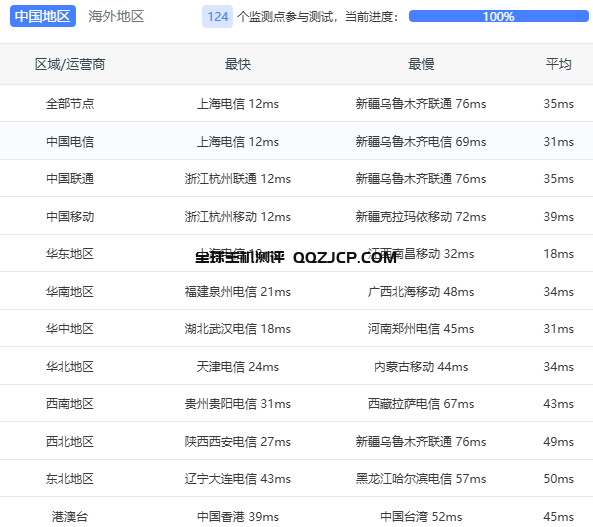Click 辽宁大连电信 43ms cell
The image size is (593, 527).
tap(238, 479)
